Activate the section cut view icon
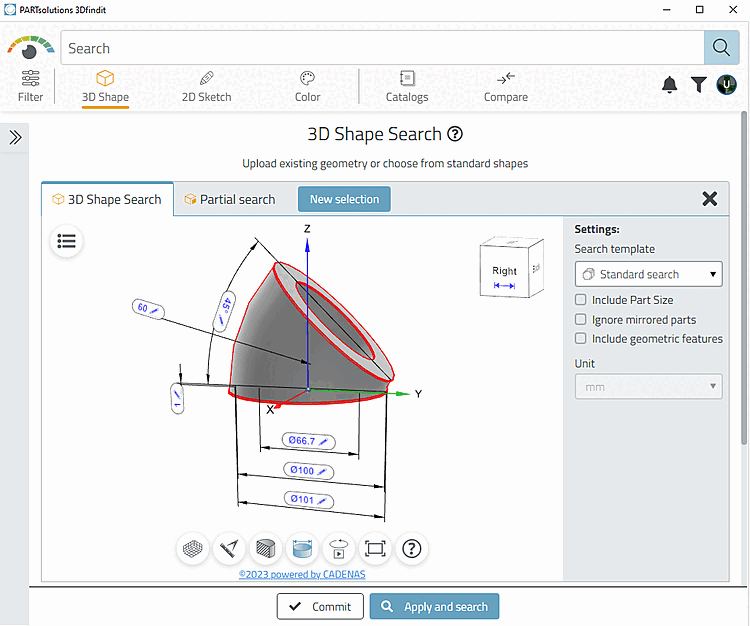The width and height of the screenshot is (750, 626). coord(265,549)
